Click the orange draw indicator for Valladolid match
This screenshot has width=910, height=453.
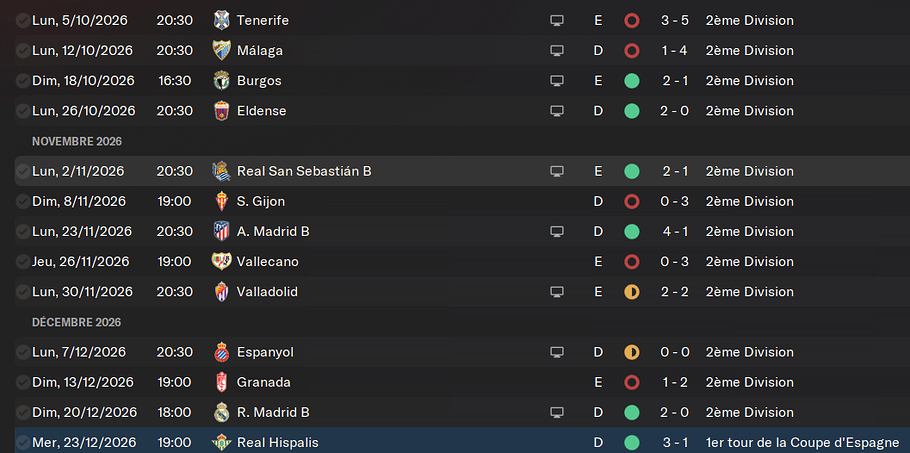point(631,292)
